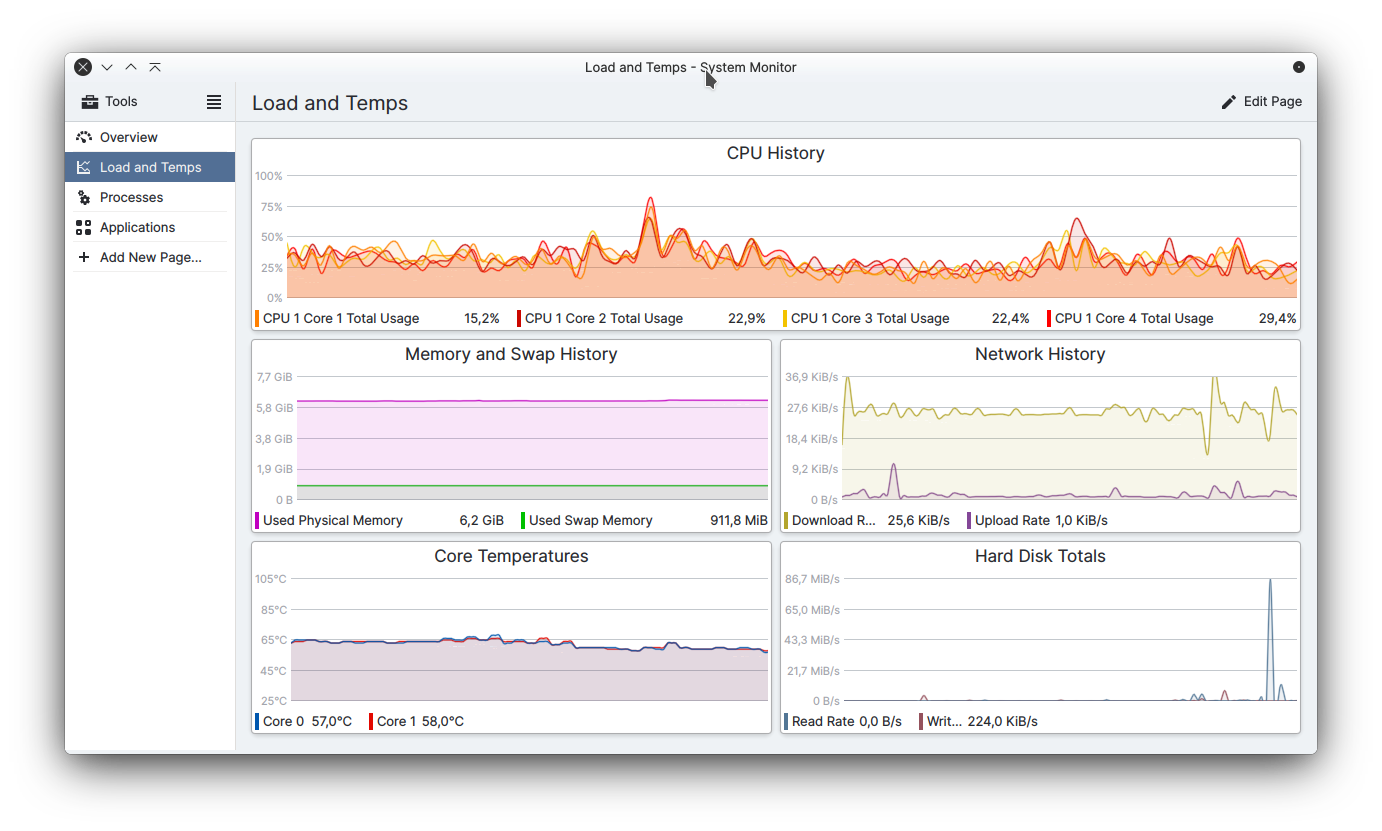Click CPU 1 Core 1 Total Usage label

coord(341,318)
